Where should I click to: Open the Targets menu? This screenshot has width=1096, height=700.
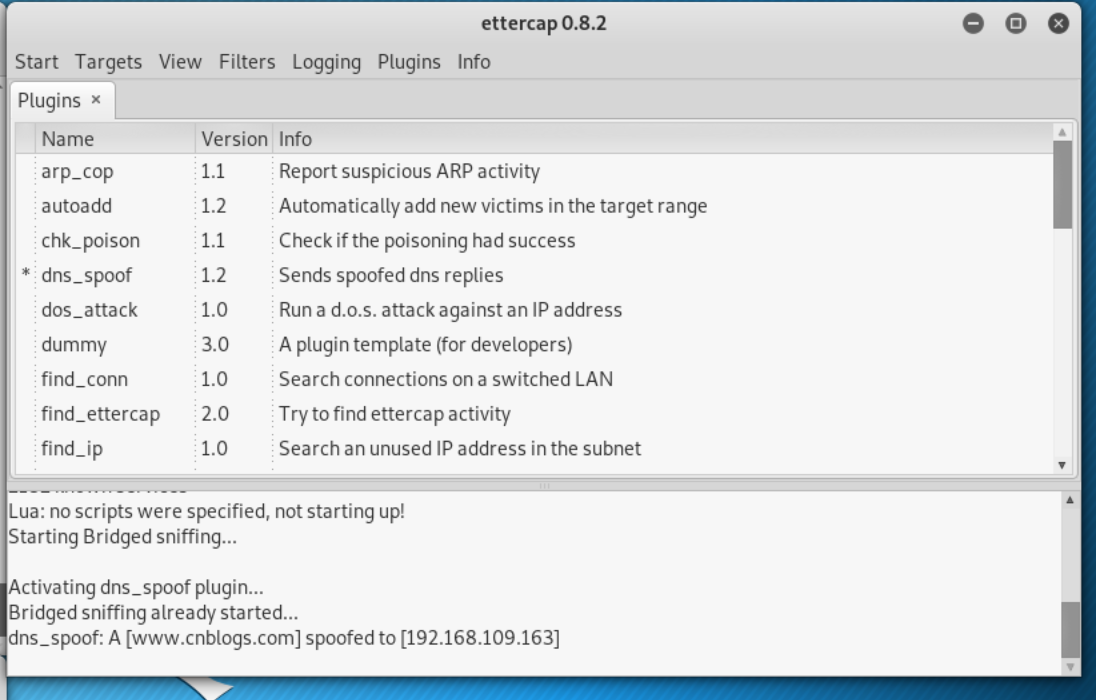click(x=108, y=62)
